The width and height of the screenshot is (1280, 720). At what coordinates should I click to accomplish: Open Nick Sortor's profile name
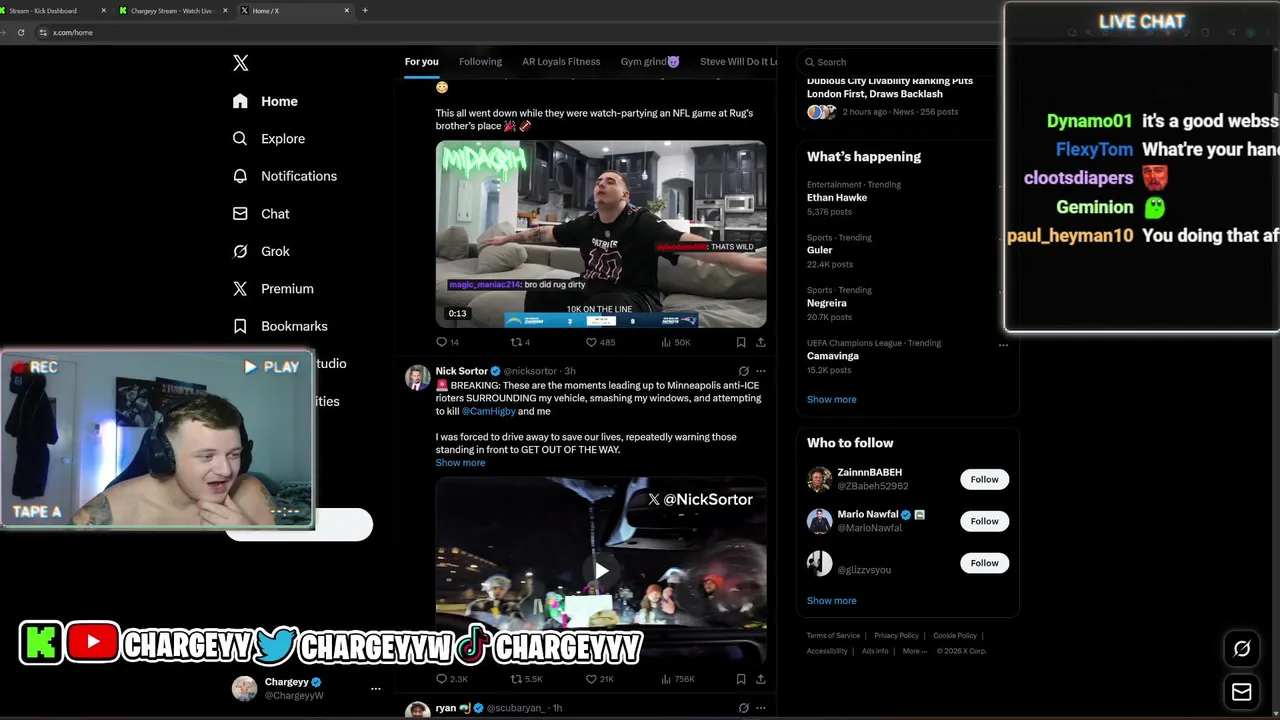point(461,371)
